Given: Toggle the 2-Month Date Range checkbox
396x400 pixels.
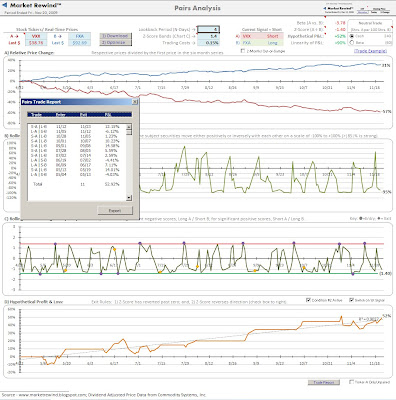Looking at the screenshot, I should [x=243, y=51].
